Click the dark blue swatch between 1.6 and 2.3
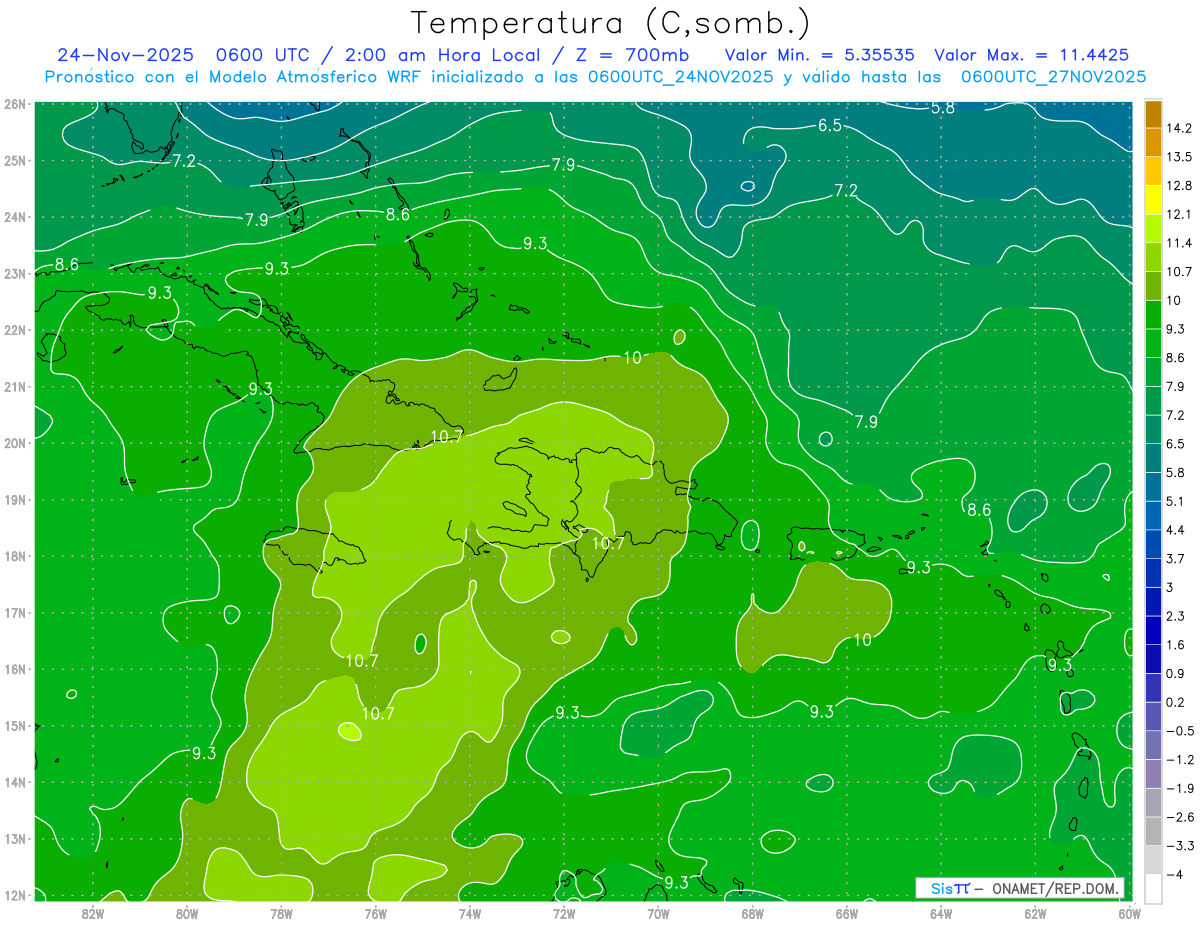1200x927 pixels. (x=1152, y=631)
